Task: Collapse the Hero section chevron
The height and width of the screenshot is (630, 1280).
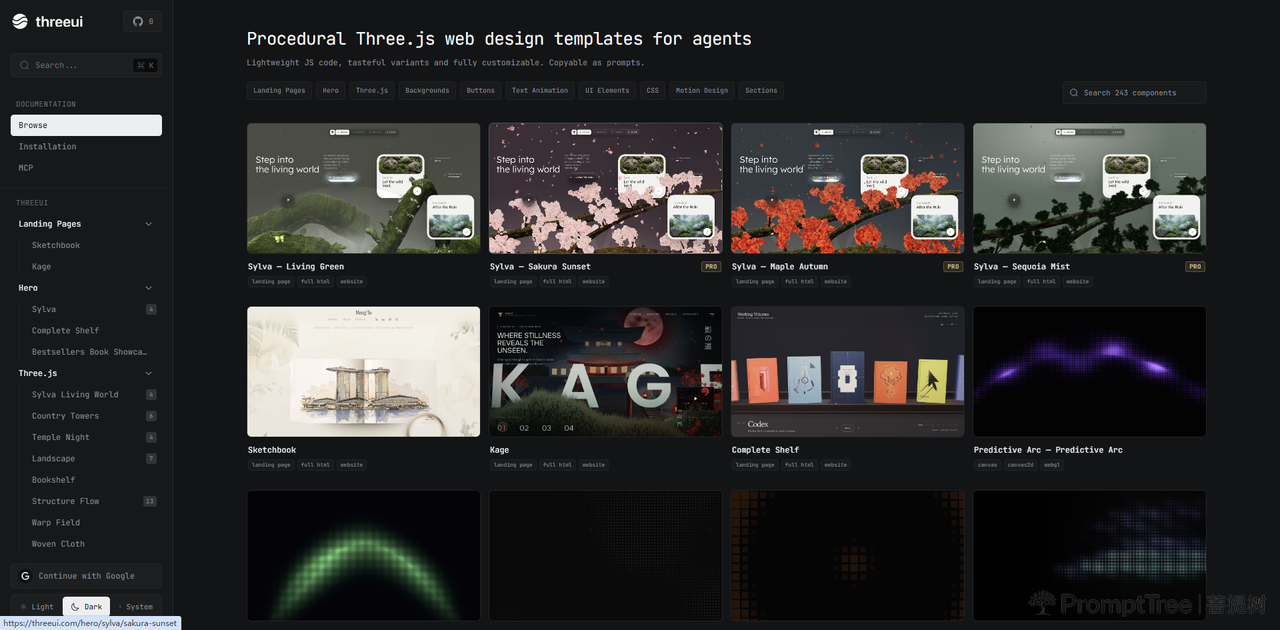Action: [149, 288]
